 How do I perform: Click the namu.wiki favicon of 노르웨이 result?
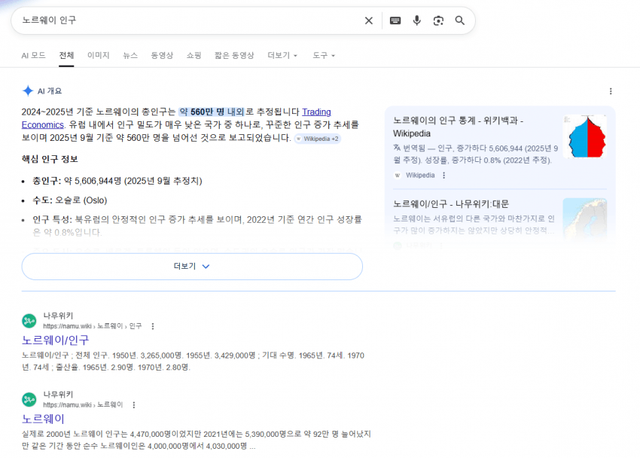30,400
